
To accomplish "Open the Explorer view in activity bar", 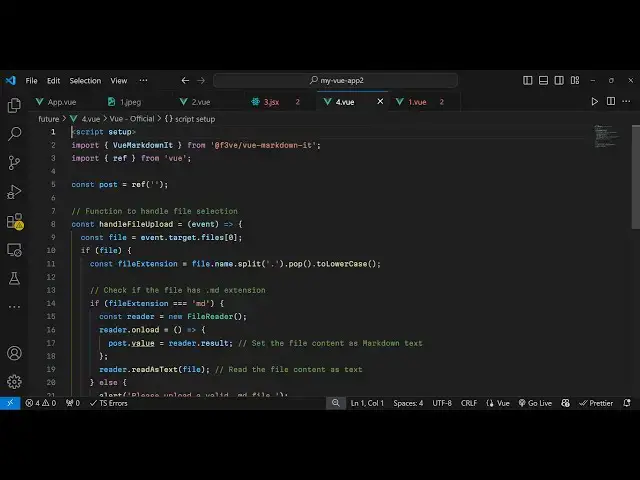I will click(x=14, y=106).
